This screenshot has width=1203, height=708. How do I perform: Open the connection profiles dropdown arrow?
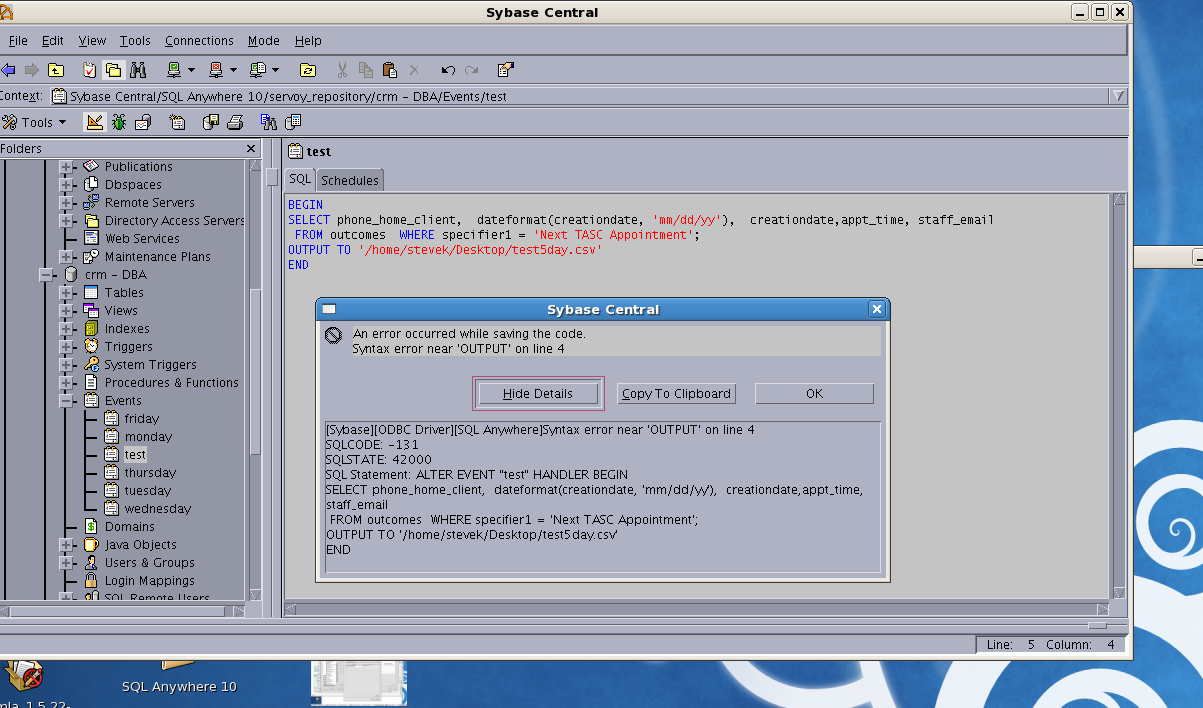(275, 70)
